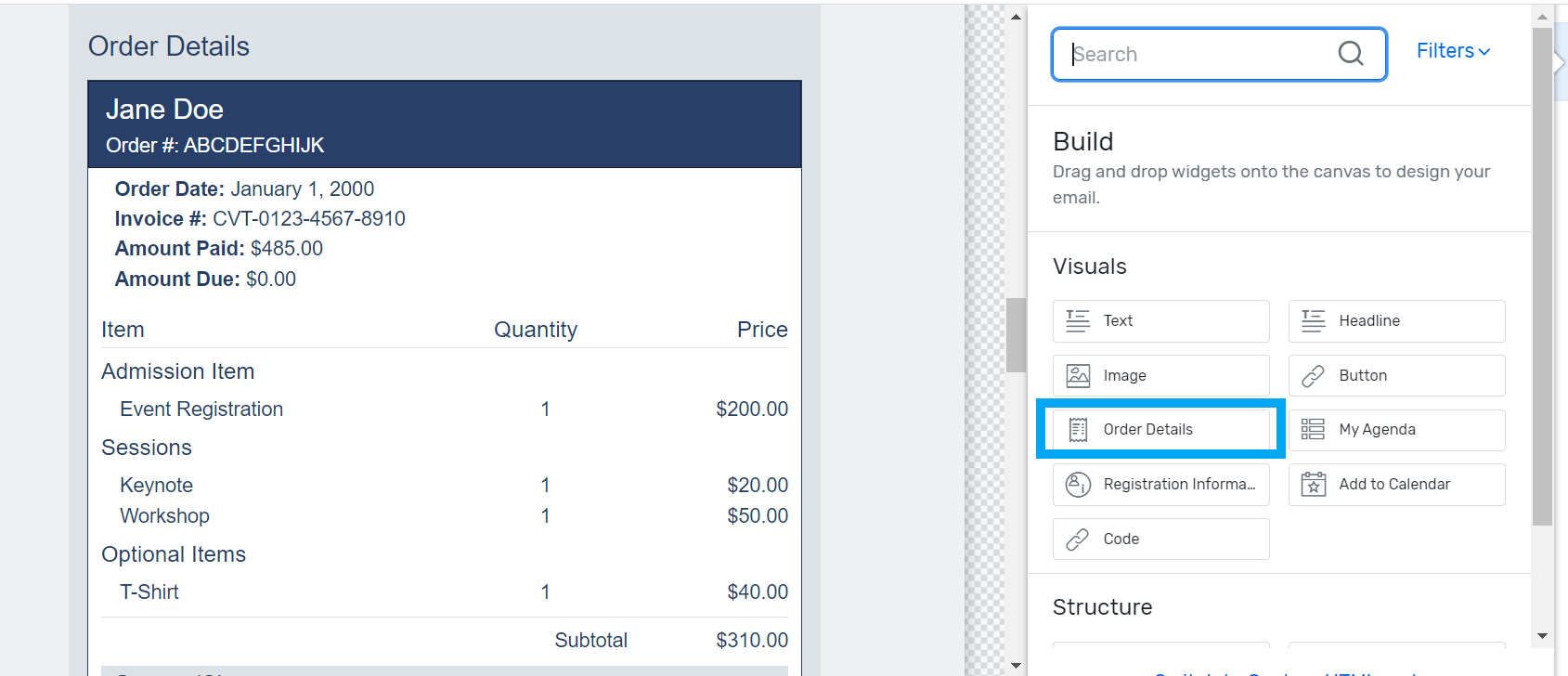Click the Amount Due $0.00 line

(x=205, y=279)
